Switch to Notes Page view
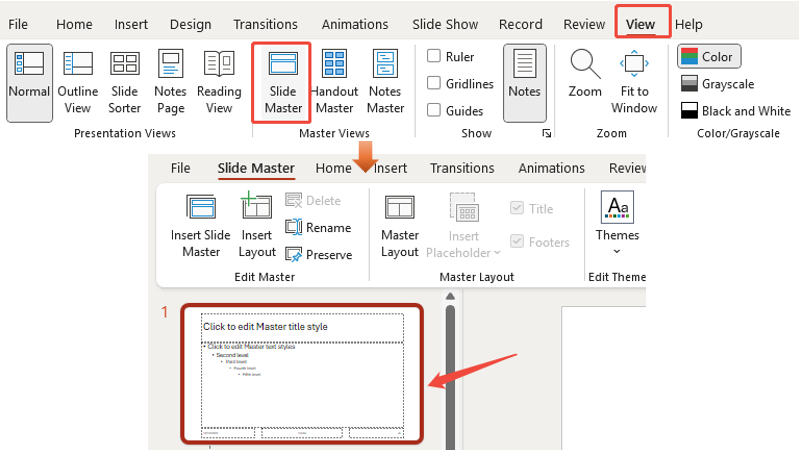 pos(170,83)
